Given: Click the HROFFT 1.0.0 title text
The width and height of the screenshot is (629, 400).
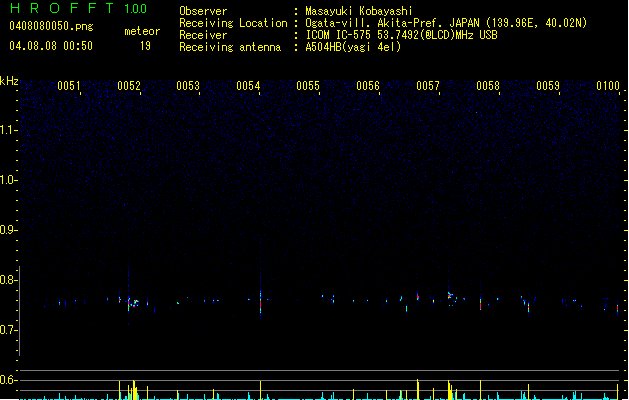Looking at the screenshot, I should (78, 8).
